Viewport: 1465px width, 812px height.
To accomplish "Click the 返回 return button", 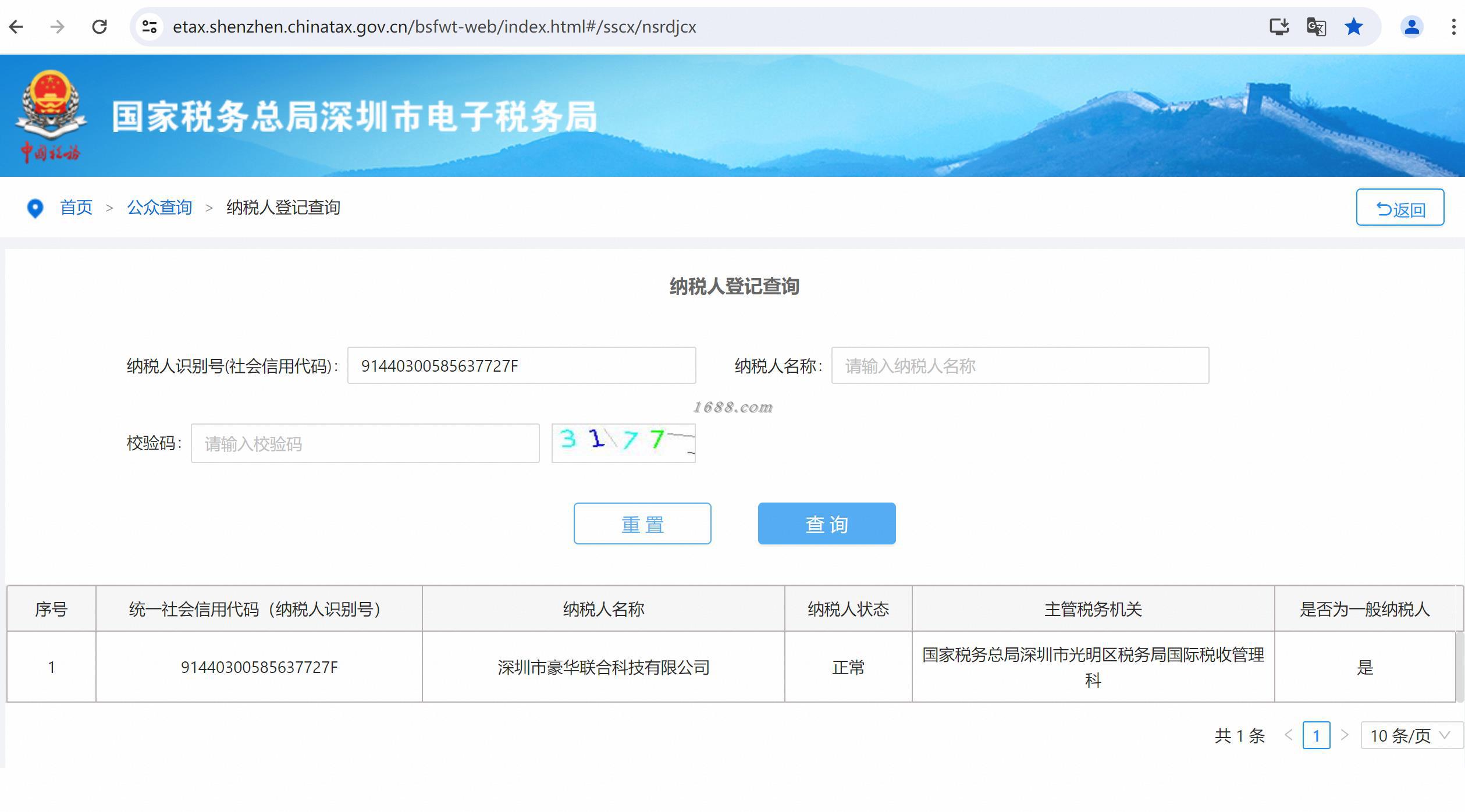I will click(x=1400, y=208).
